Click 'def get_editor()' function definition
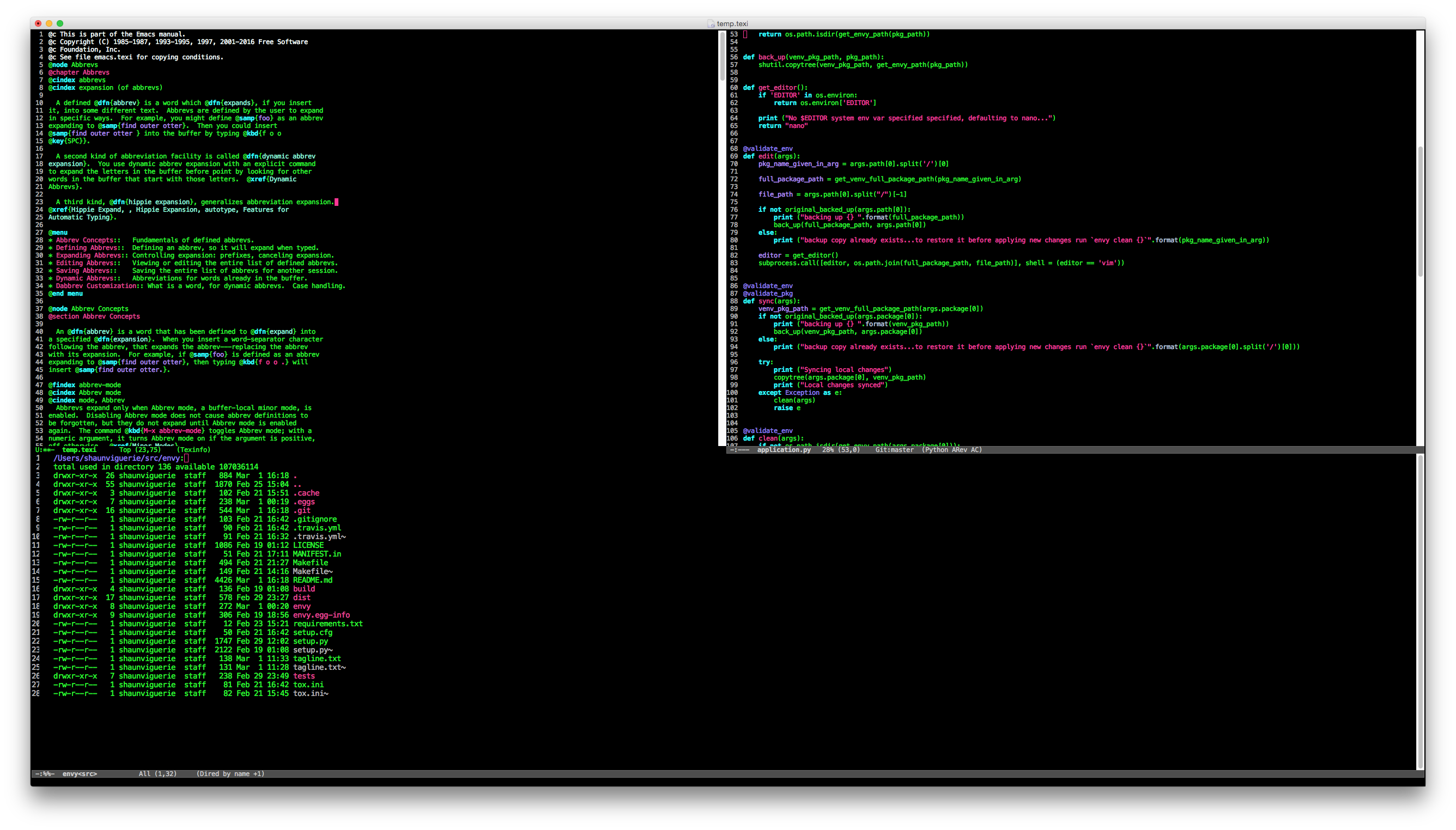The image size is (1456, 830). (775, 88)
